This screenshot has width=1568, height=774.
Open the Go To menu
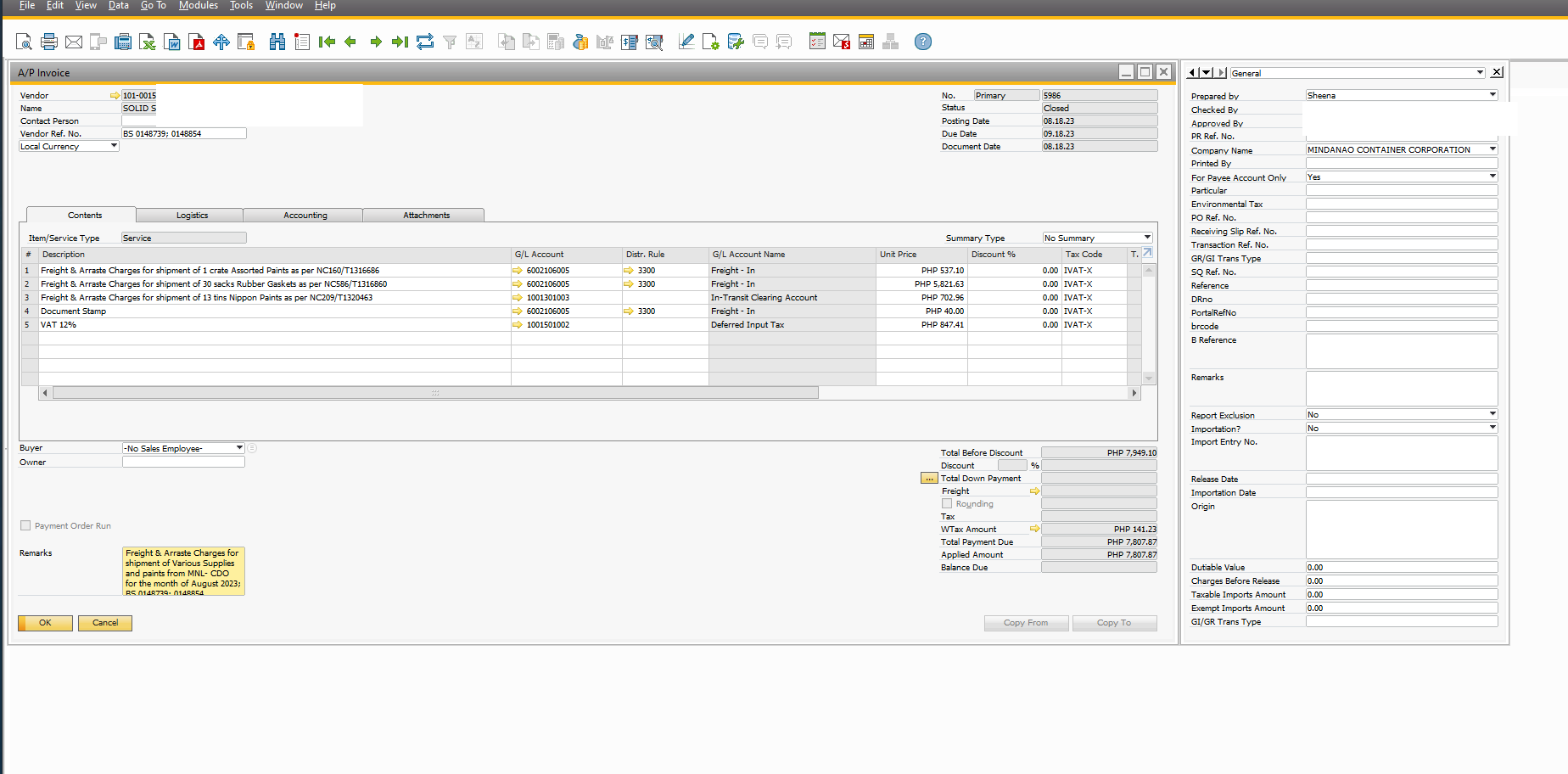[154, 5]
